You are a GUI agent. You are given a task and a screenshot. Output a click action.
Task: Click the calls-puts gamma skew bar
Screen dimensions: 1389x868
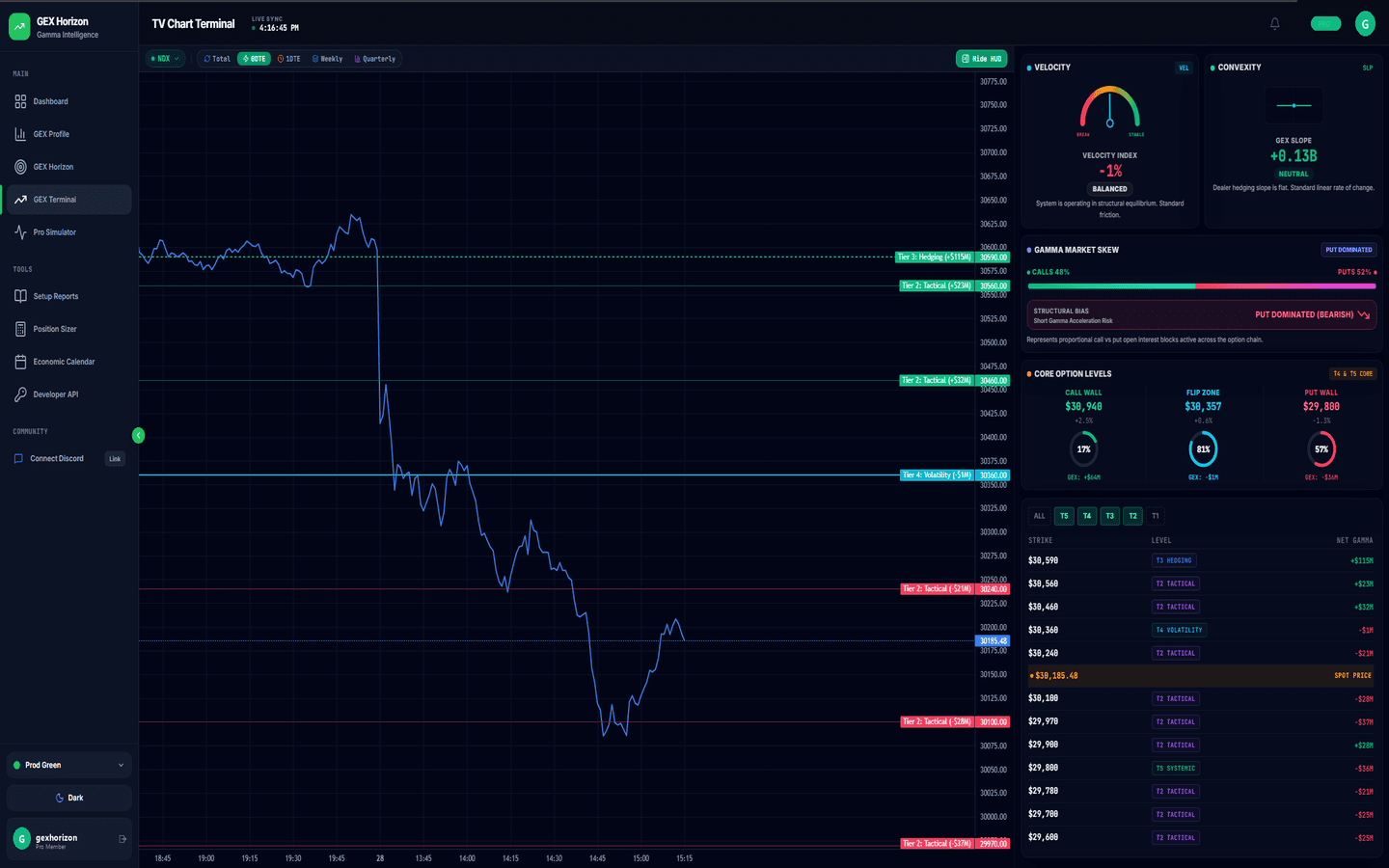[x=1202, y=285]
